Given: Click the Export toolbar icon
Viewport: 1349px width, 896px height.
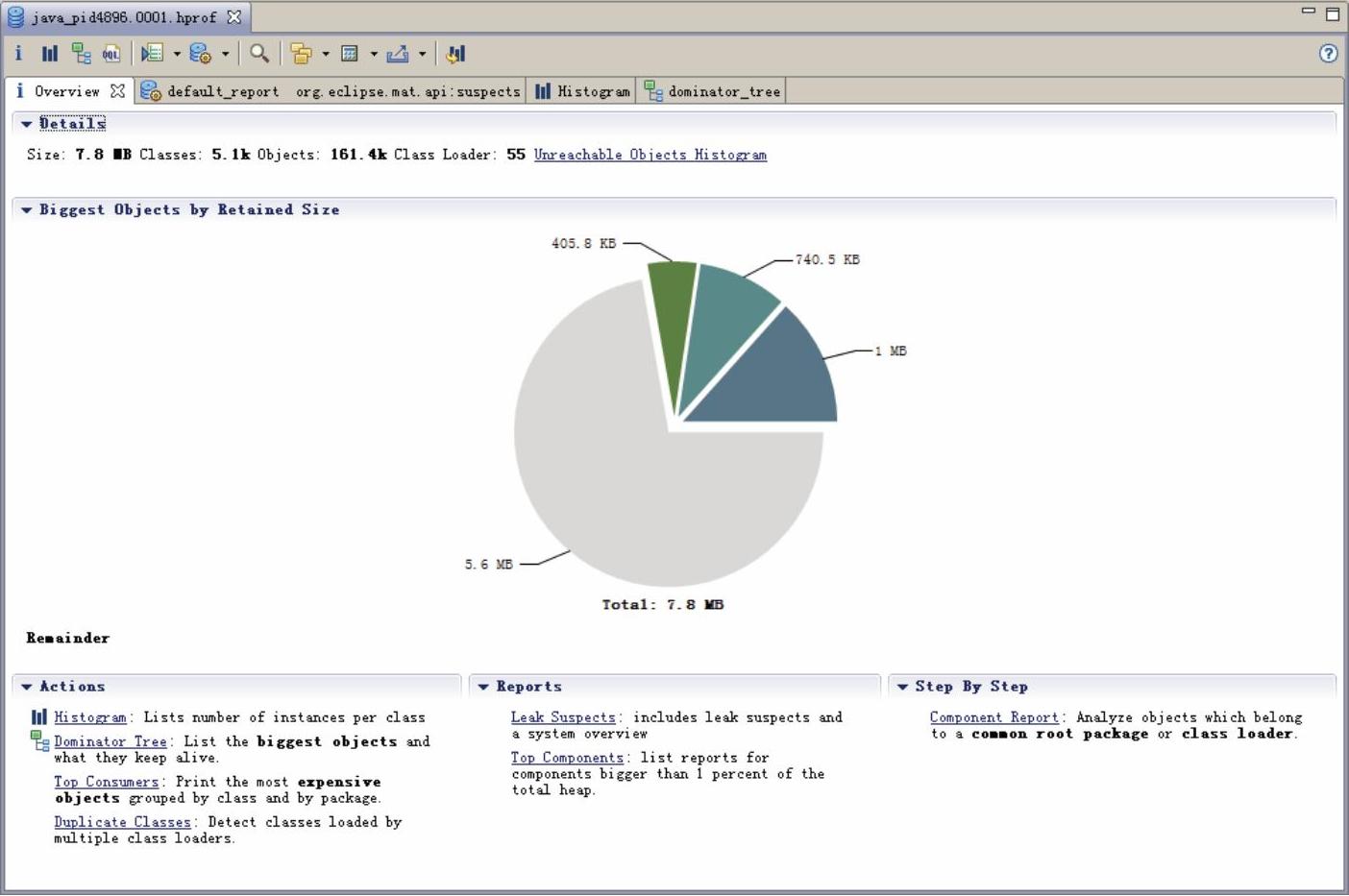Looking at the screenshot, I should 398,54.
